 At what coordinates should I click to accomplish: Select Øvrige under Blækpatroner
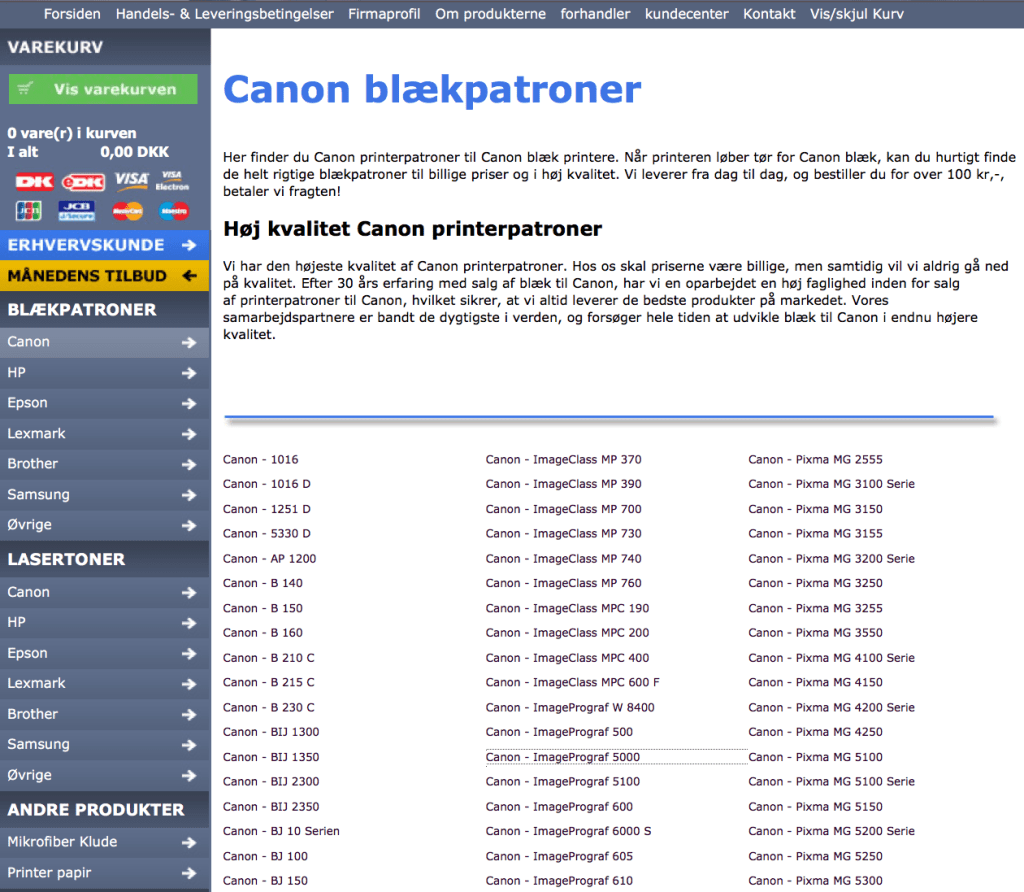(x=104, y=525)
